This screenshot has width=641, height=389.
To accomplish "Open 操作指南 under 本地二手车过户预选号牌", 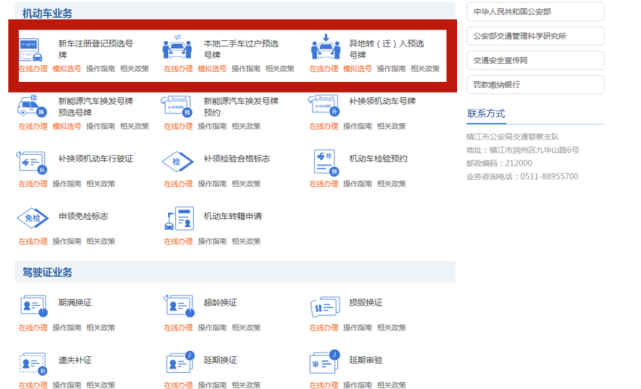I will click(x=246, y=69).
